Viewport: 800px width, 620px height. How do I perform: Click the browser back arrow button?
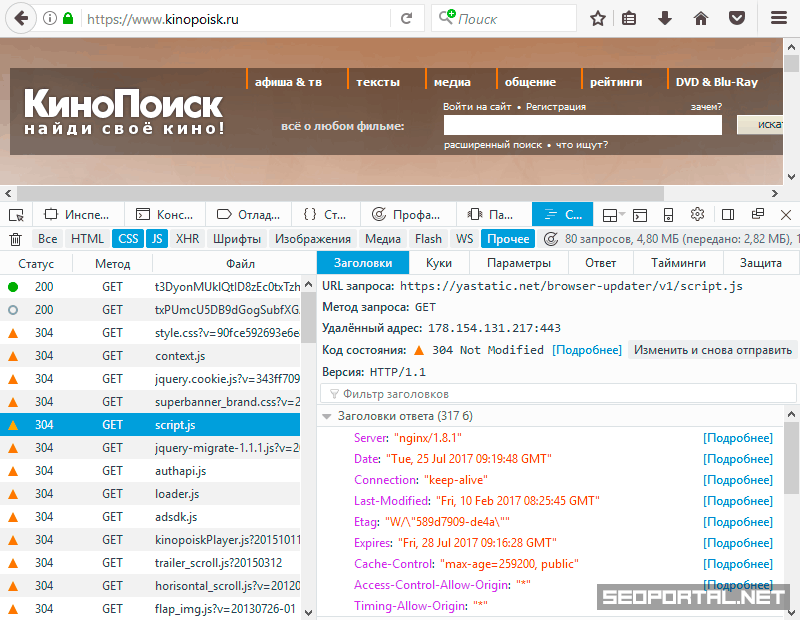[x=20, y=18]
